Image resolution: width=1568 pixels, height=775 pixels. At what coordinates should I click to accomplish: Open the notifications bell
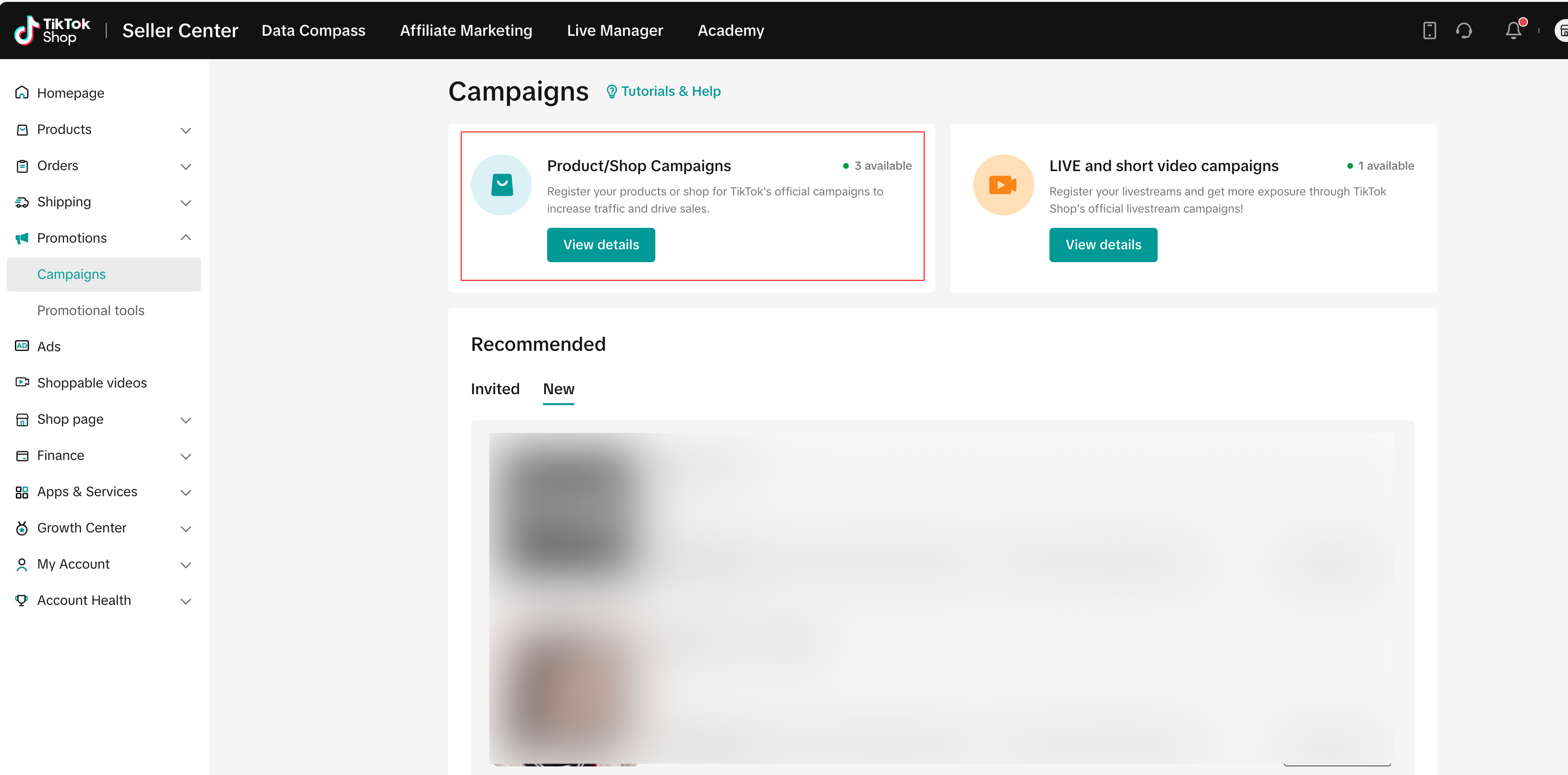[1513, 31]
